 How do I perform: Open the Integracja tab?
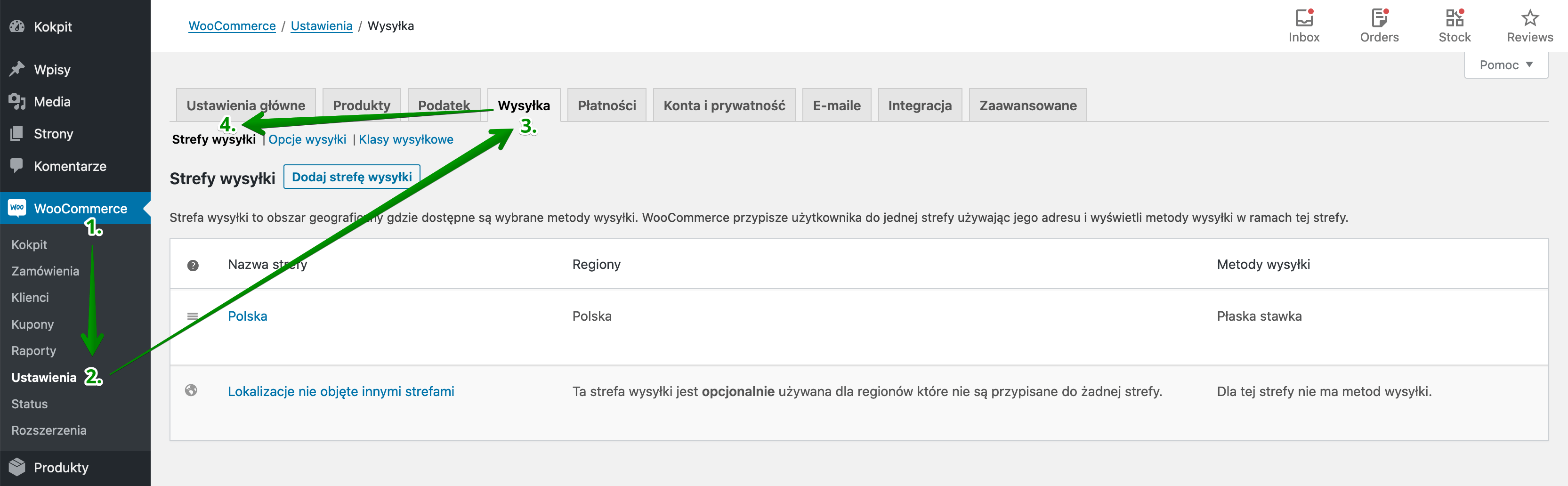pos(920,105)
